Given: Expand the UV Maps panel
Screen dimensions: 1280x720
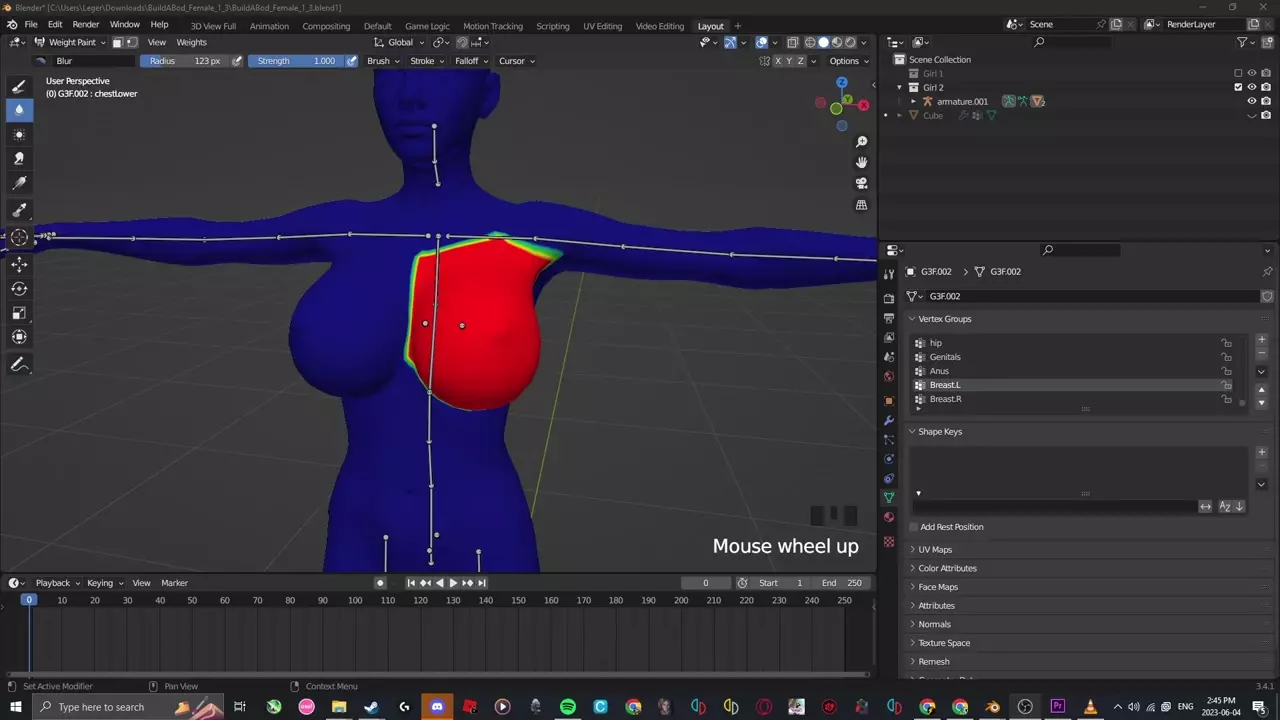Looking at the screenshot, I should point(935,549).
